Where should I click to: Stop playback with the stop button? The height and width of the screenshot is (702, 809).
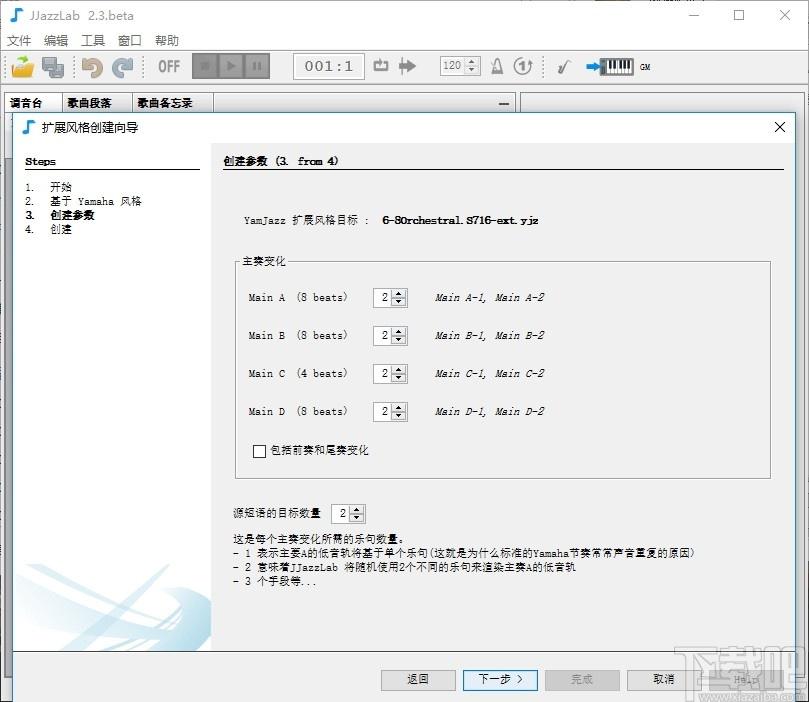tap(205, 66)
